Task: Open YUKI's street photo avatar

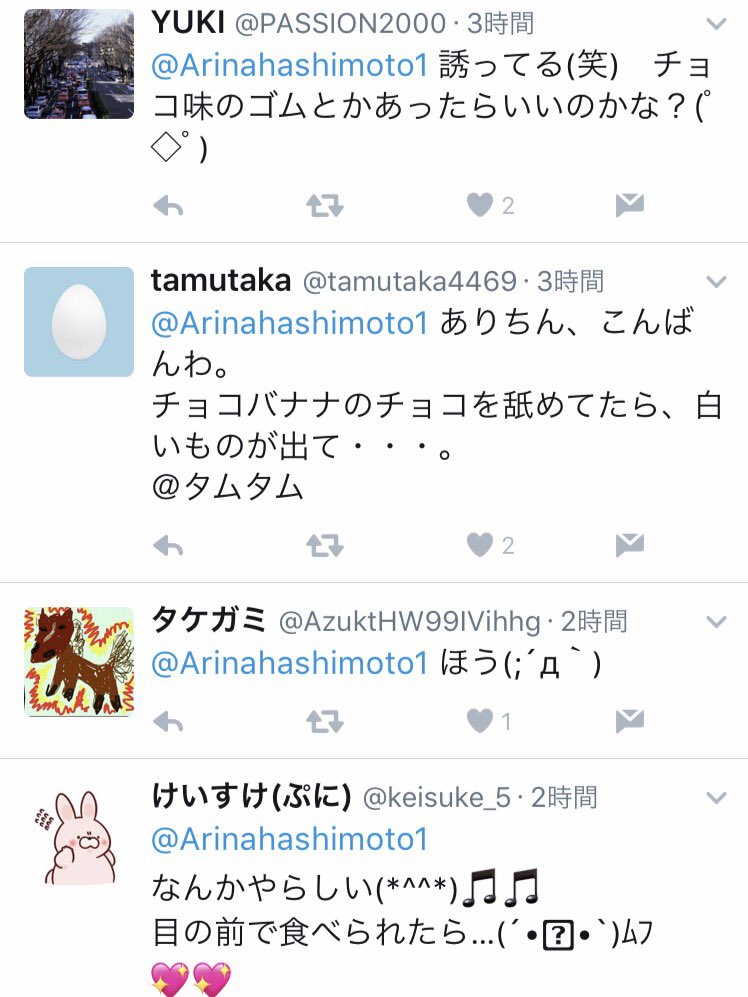Action: click(x=79, y=64)
